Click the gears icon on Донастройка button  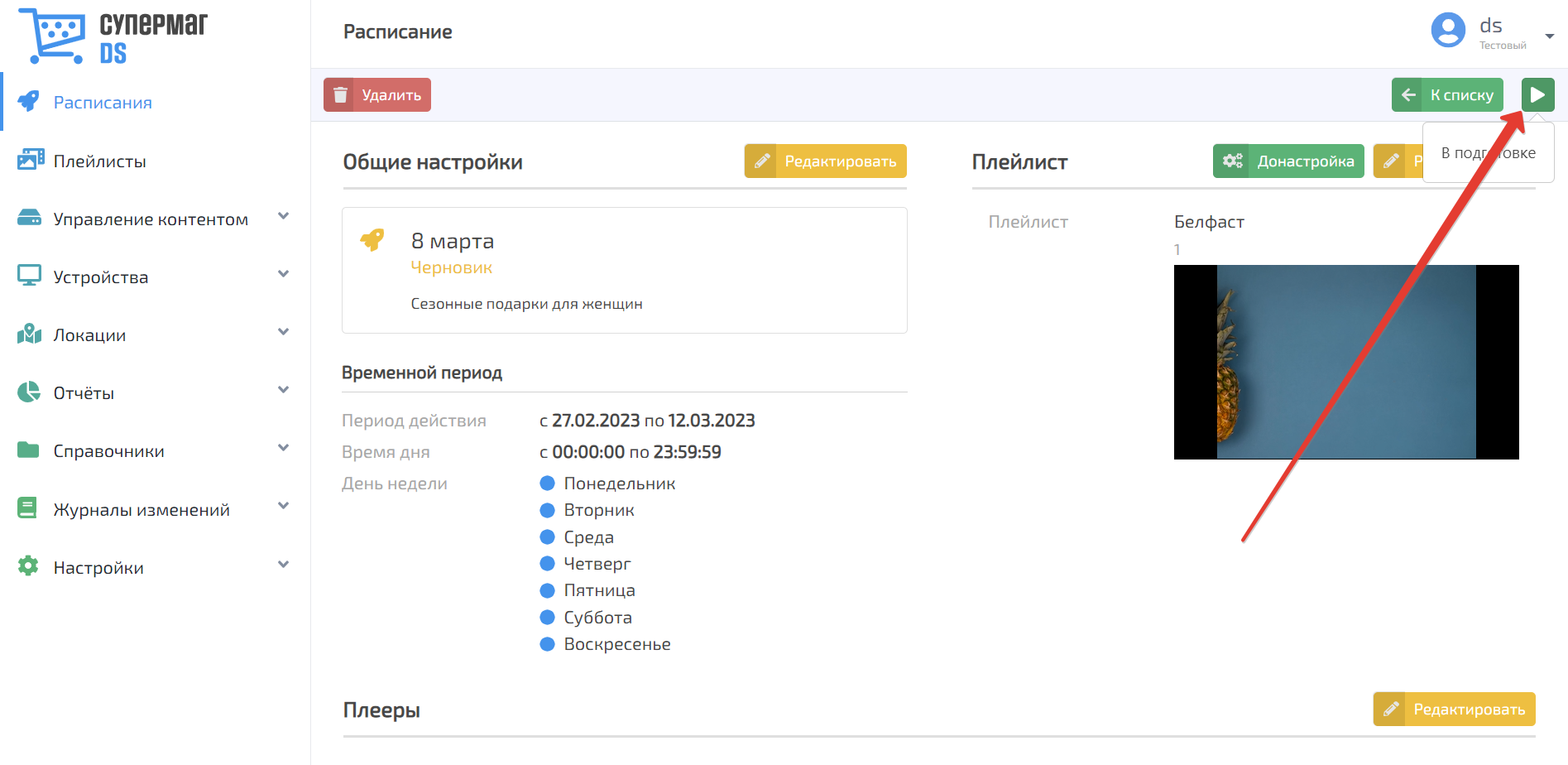1233,161
